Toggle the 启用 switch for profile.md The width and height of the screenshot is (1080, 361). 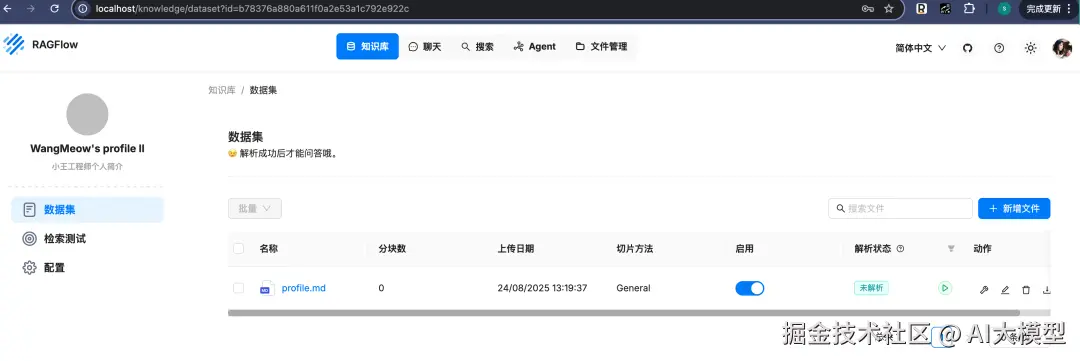tap(749, 288)
